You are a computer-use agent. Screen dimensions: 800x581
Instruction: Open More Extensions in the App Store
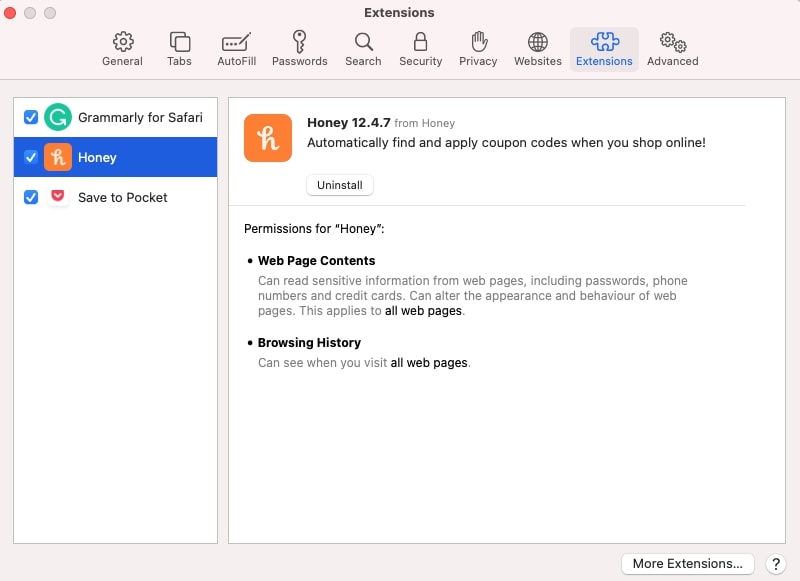point(687,563)
